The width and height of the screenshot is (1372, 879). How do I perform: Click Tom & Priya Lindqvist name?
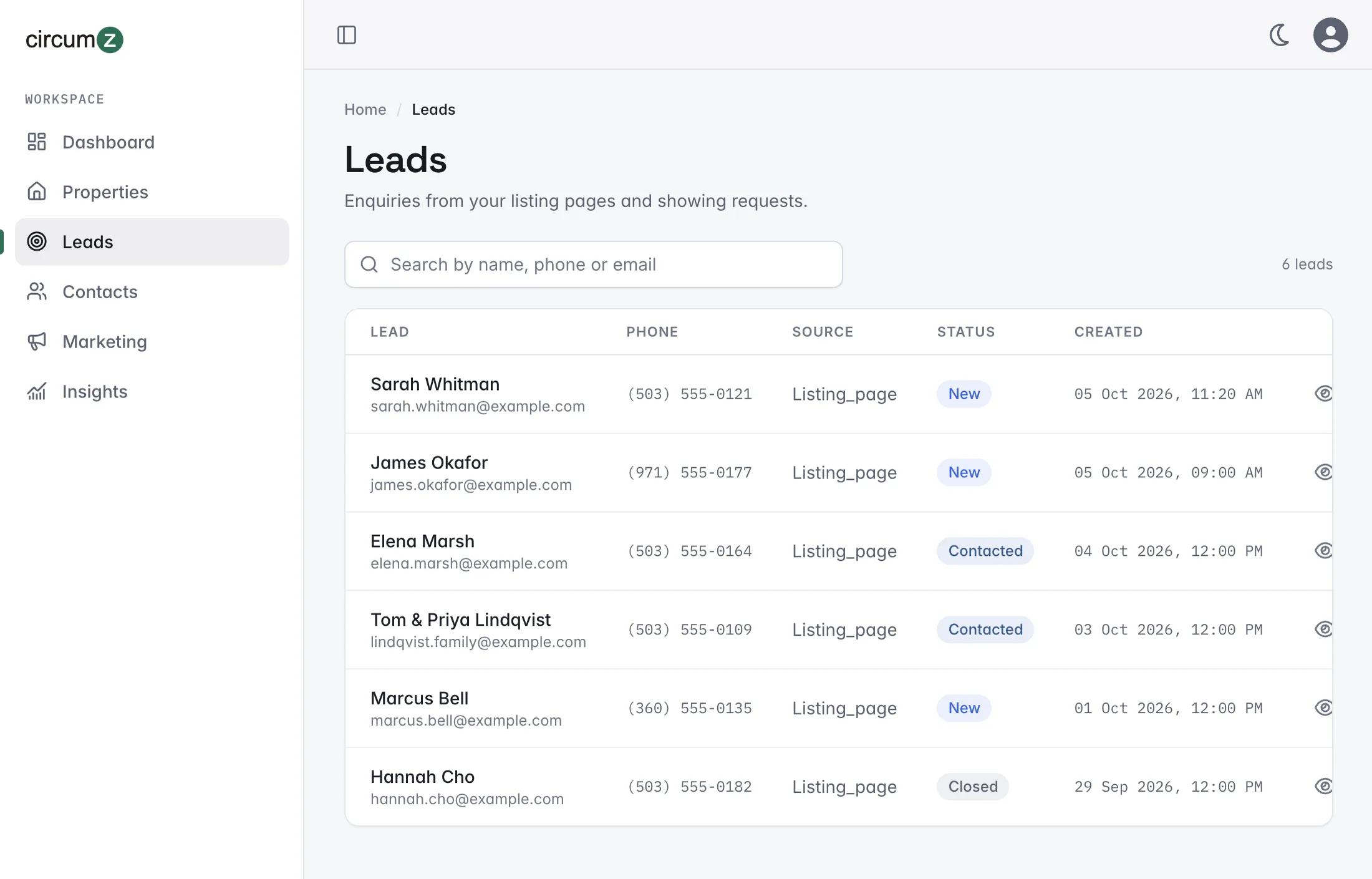(x=460, y=619)
